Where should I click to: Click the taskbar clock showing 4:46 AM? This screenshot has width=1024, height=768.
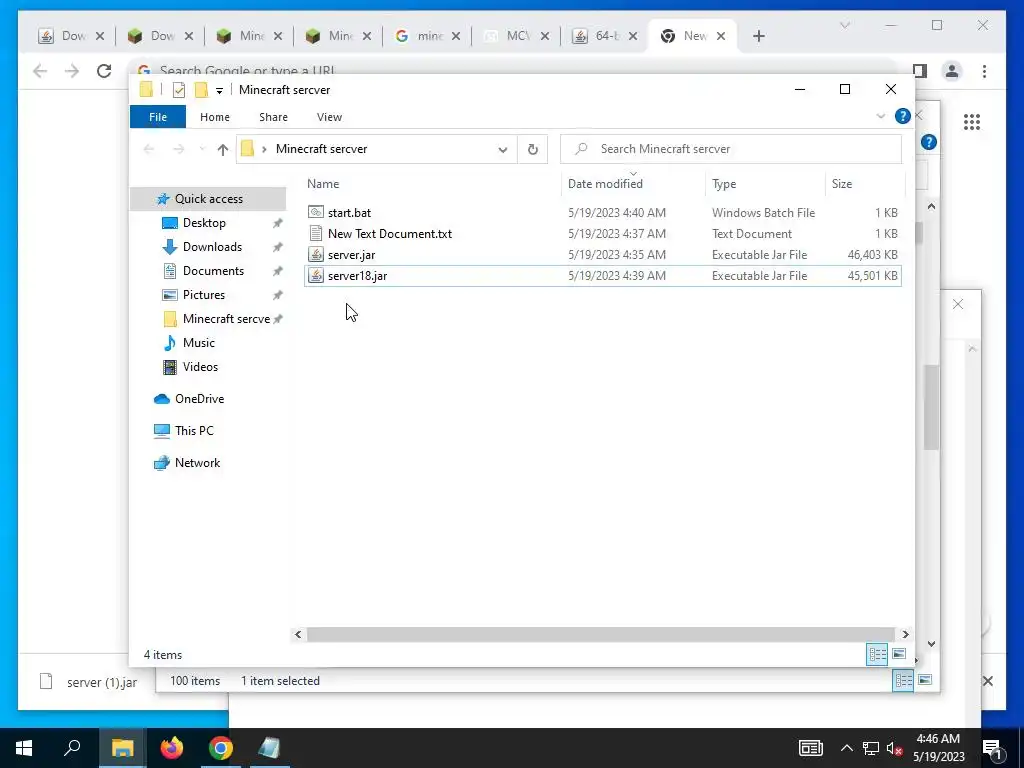pos(938,748)
